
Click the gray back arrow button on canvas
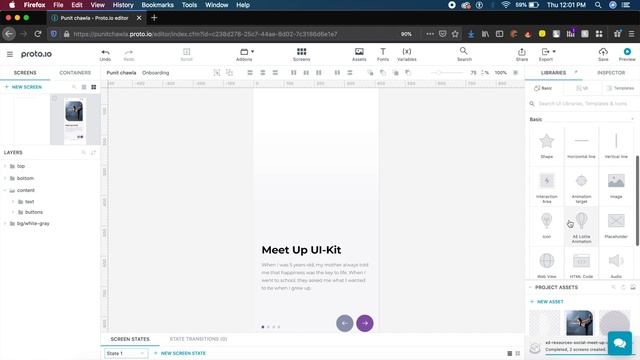(x=344, y=323)
